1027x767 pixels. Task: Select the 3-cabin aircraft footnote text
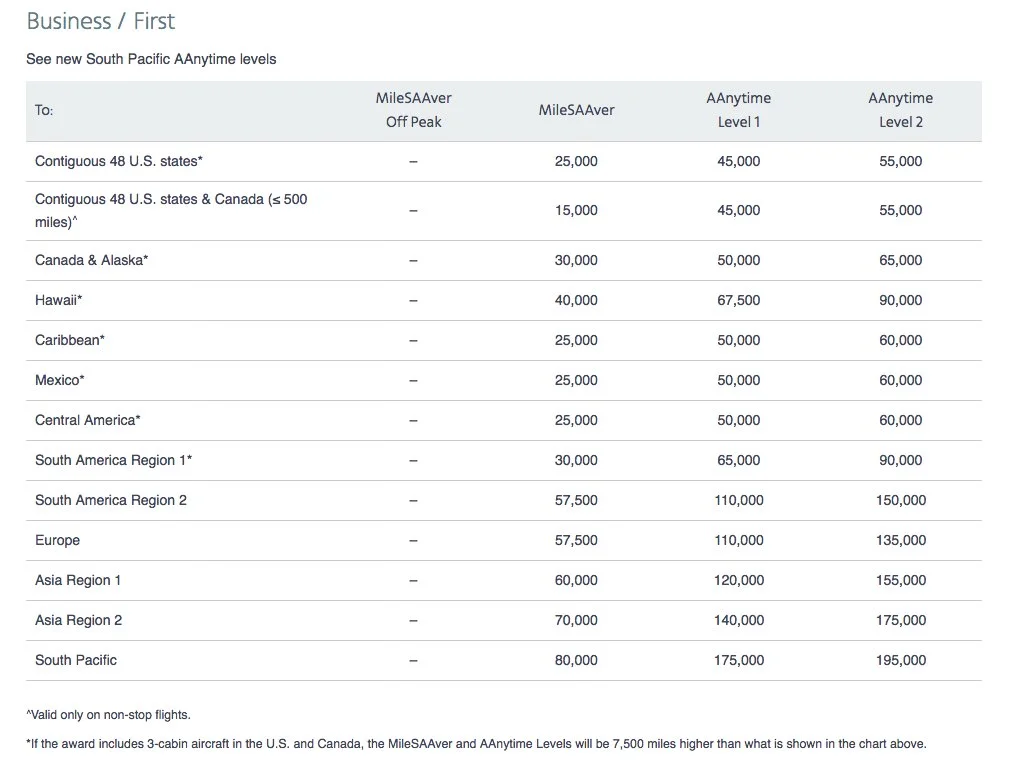(x=476, y=744)
